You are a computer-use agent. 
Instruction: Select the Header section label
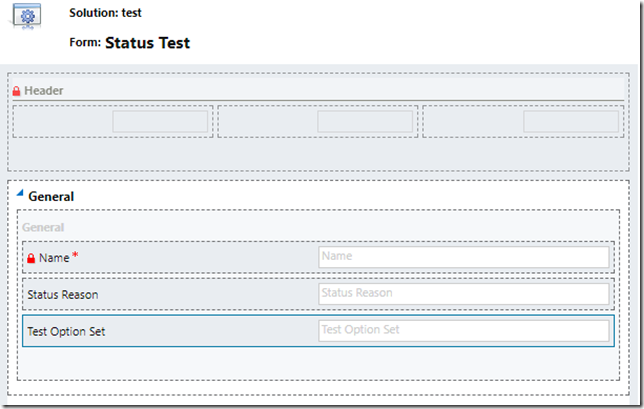point(44,91)
